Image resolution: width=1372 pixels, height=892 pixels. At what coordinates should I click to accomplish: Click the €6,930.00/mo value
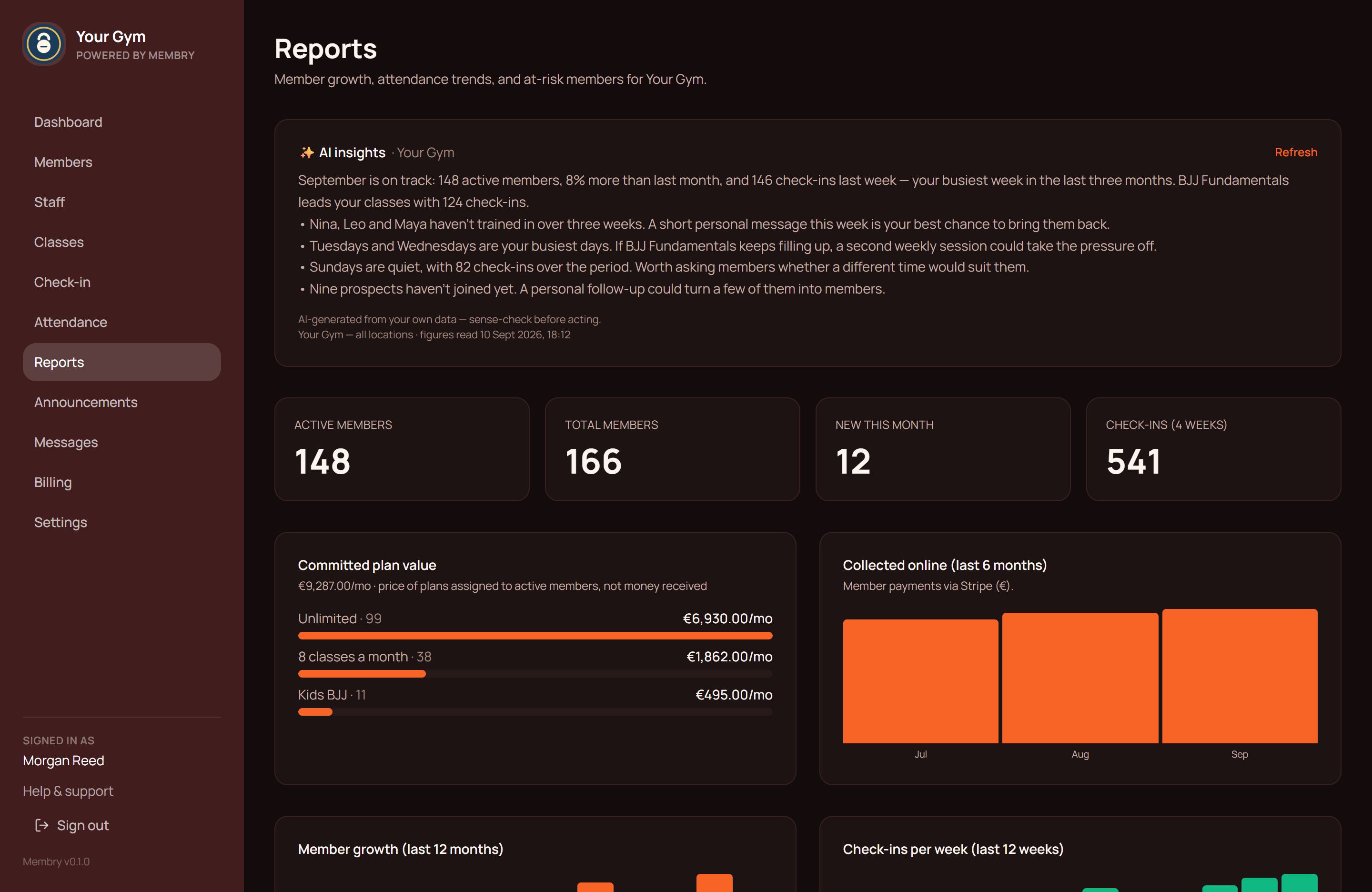(x=727, y=618)
